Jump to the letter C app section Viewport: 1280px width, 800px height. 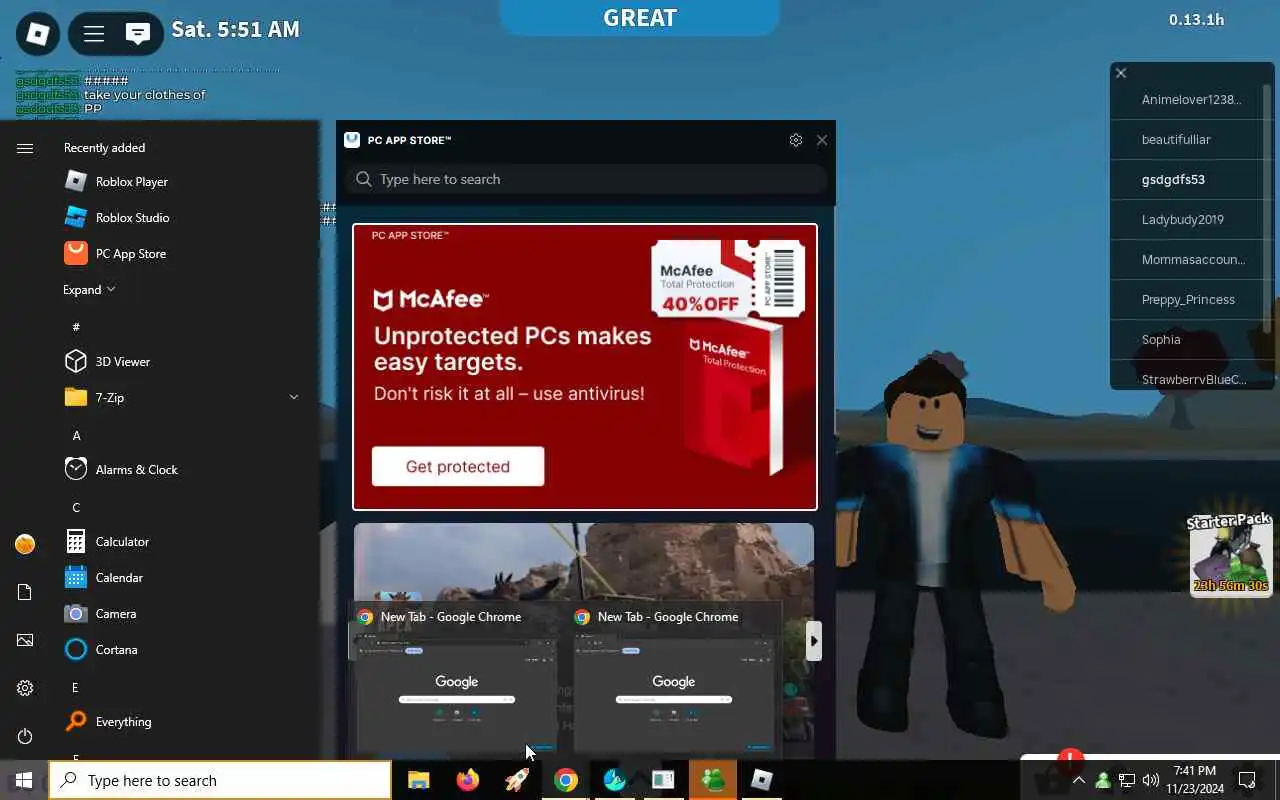pos(76,507)
